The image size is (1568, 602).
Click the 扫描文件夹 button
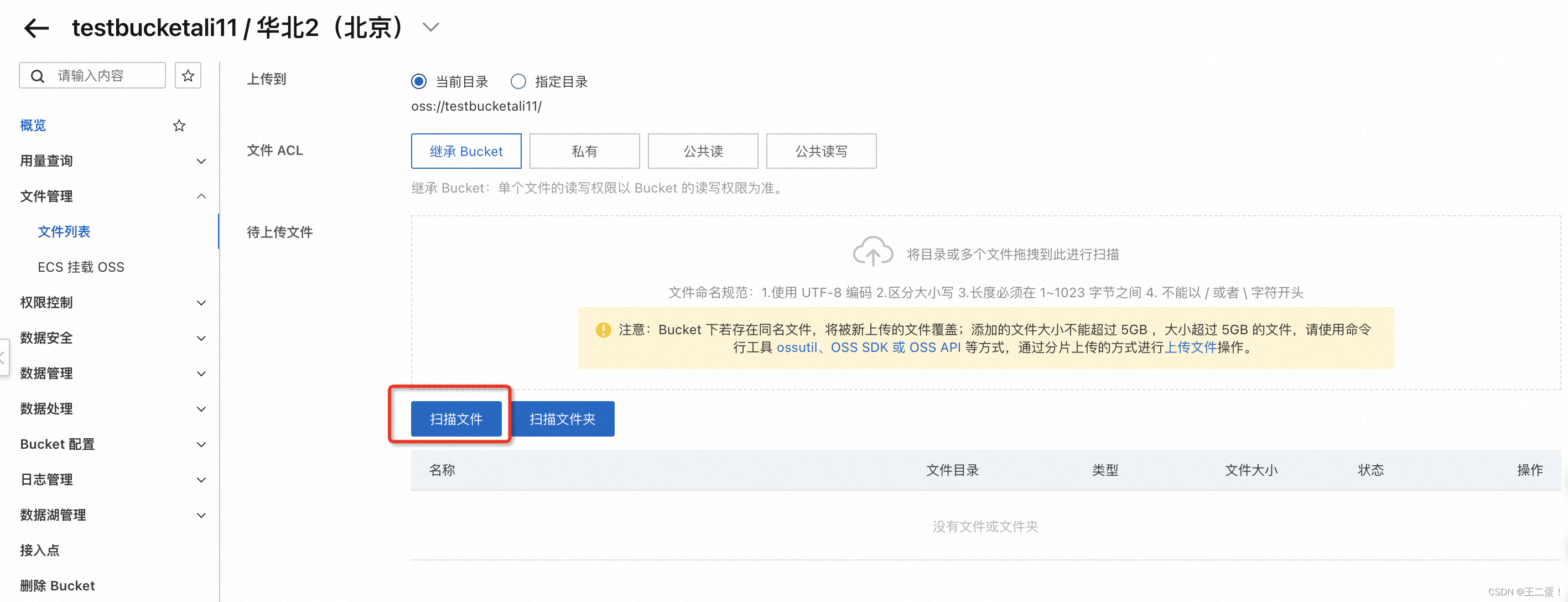click(x=563, y=419)
